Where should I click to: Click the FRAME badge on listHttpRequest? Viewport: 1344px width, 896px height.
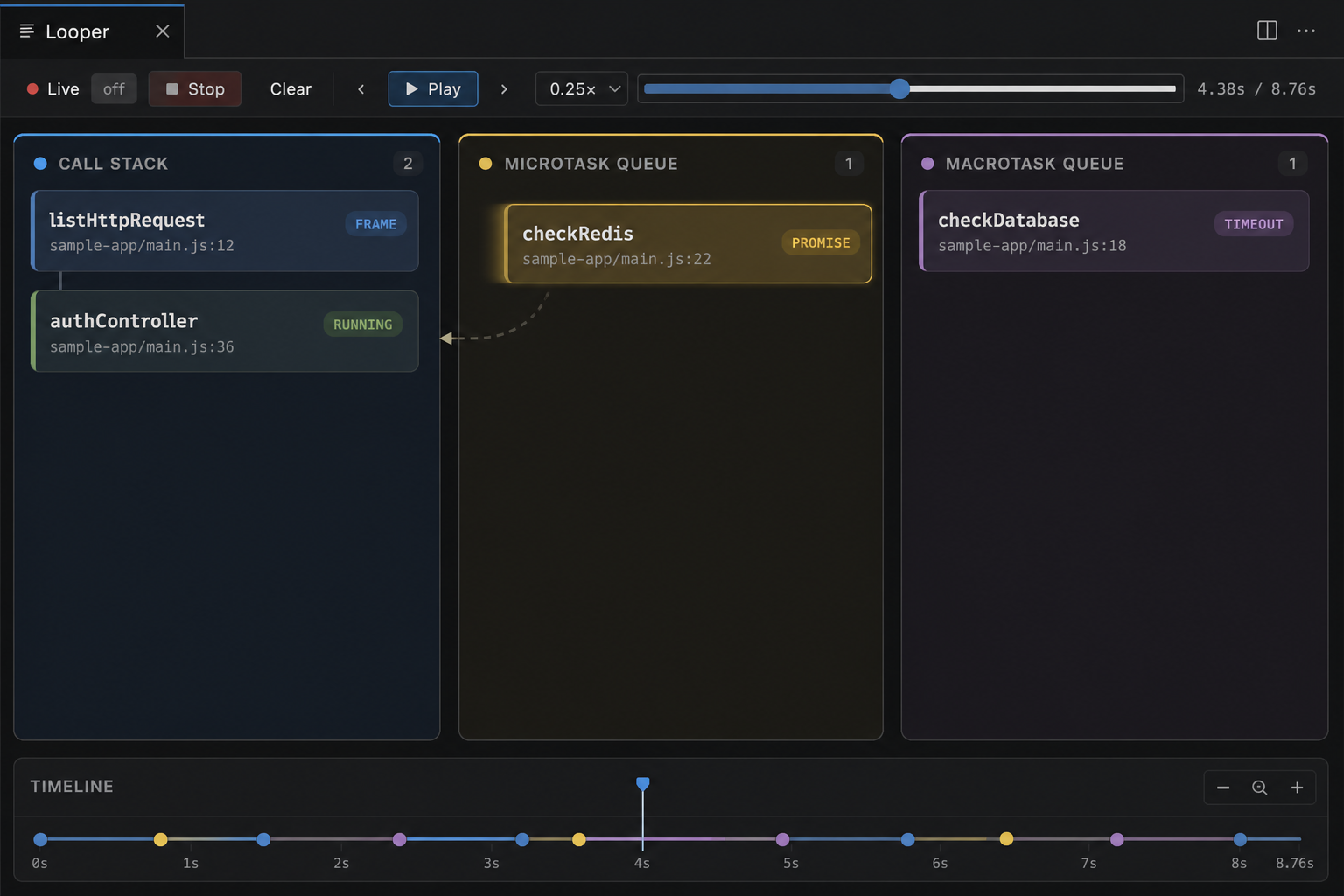[x=375, y=224]
